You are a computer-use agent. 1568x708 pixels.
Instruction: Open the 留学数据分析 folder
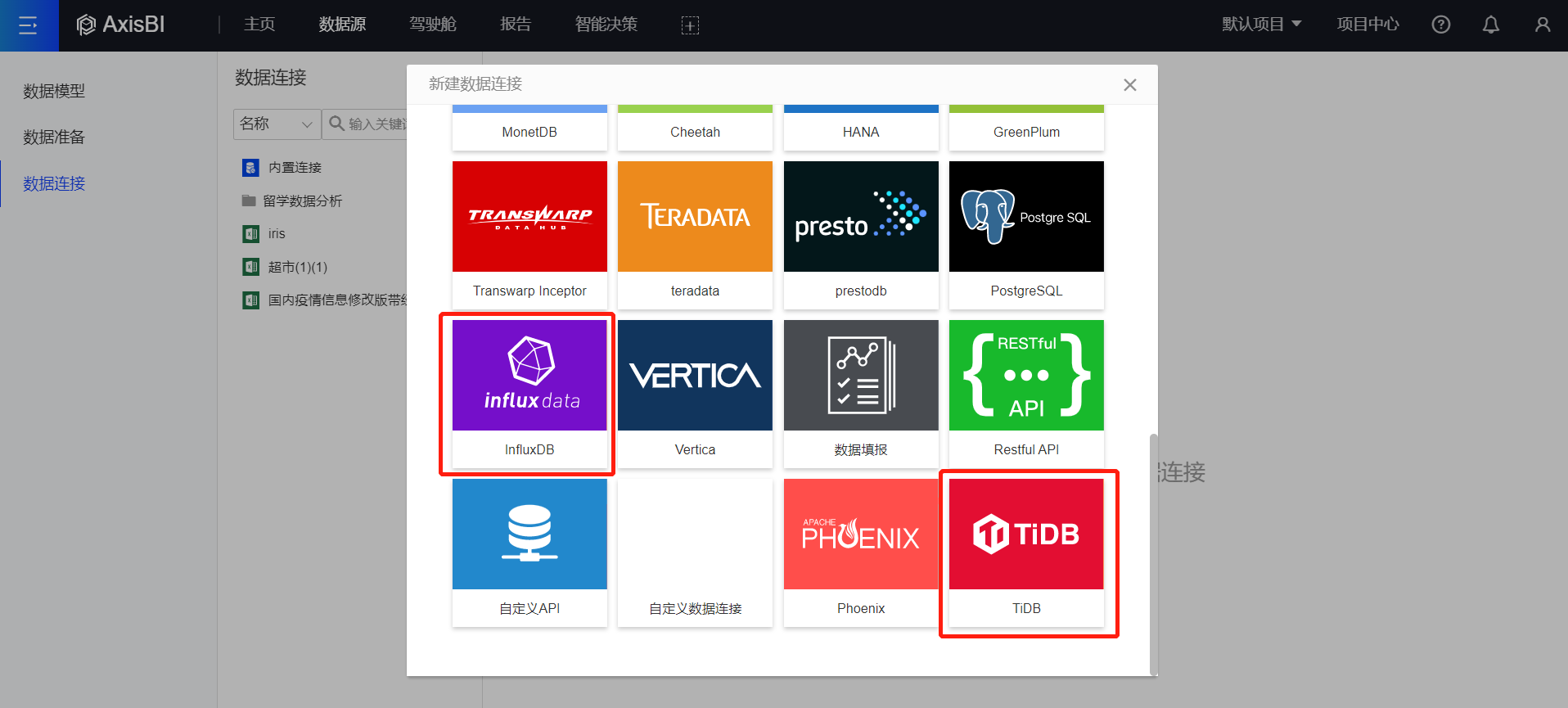click(x=302, y=201)
